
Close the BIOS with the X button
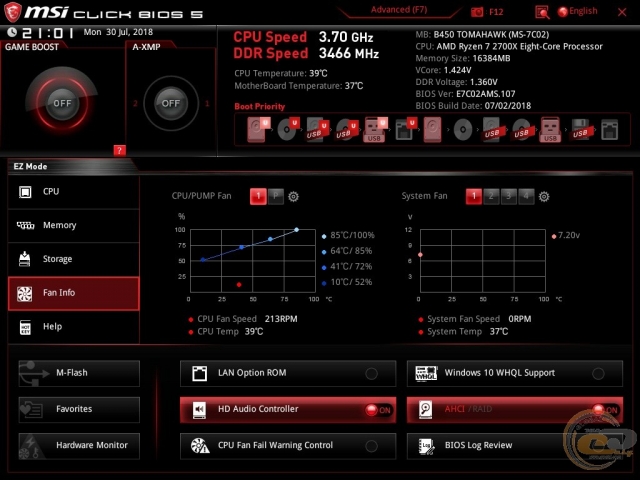pyautogui.click(x=622, y=12)
